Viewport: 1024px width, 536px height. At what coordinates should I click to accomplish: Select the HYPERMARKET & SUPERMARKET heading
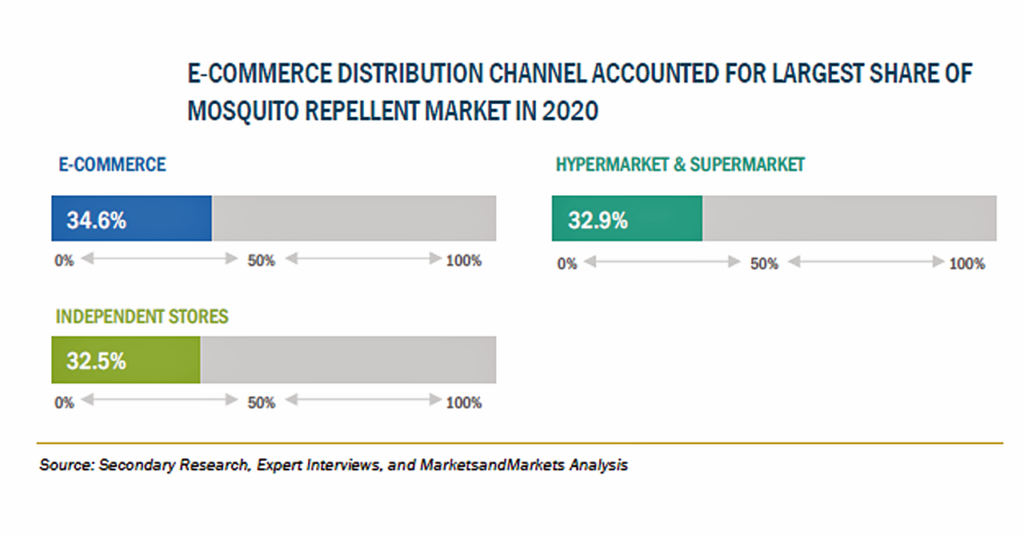click(x=680, y=165)
